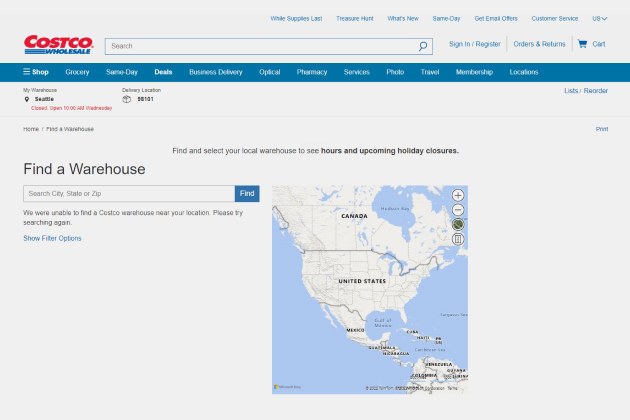This screenshot has height=420, width=630.
Task: Click the Terms link on the map
Action: click(452, 388)
